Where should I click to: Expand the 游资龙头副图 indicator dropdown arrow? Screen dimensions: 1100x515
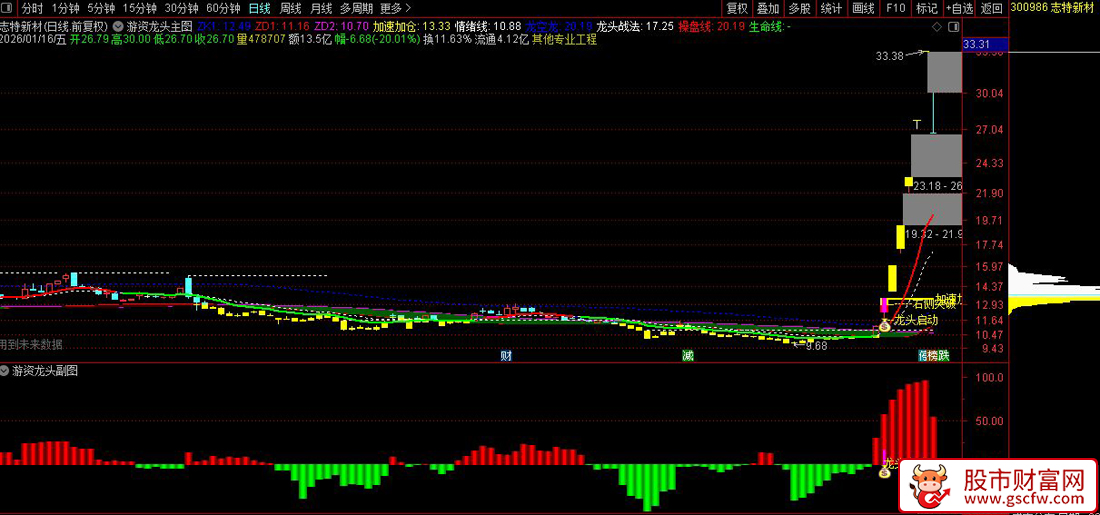tap(6, 371)
